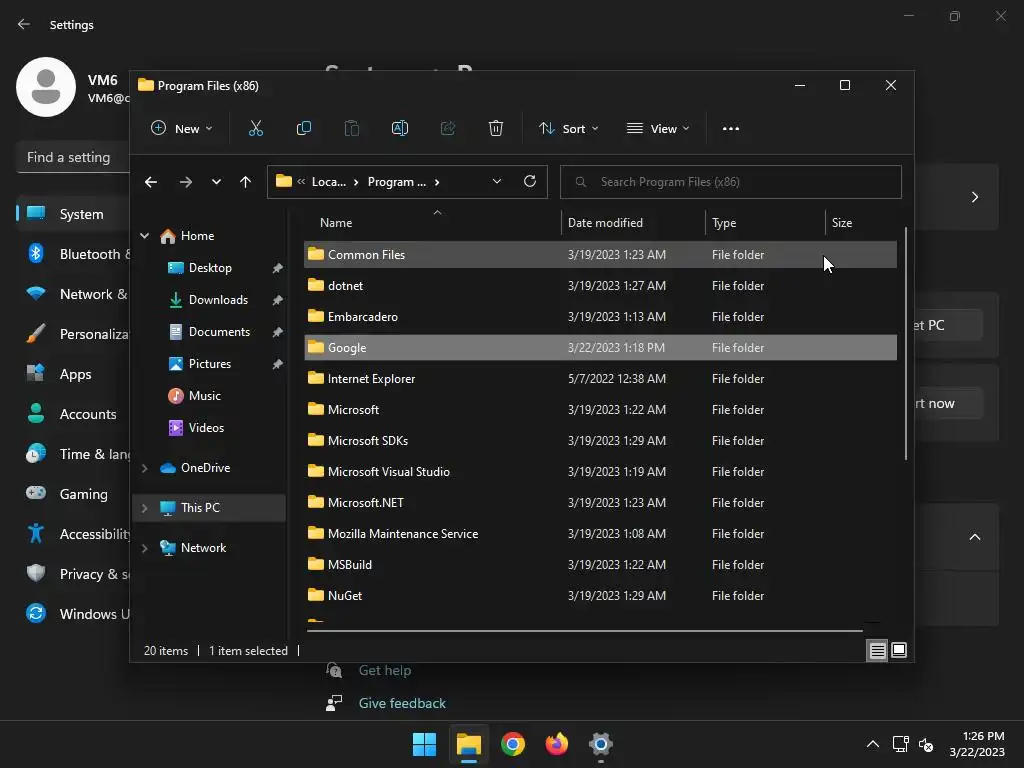
Task: Click the horizontal scrollbar of file list
Action: [x=585, y=631]
